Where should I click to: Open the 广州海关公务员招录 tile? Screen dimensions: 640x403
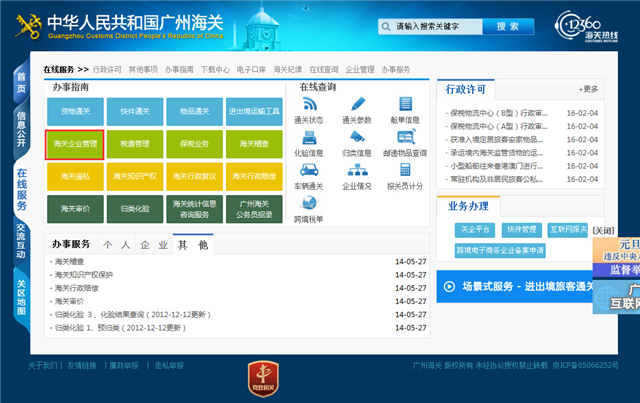coord(254,209)
